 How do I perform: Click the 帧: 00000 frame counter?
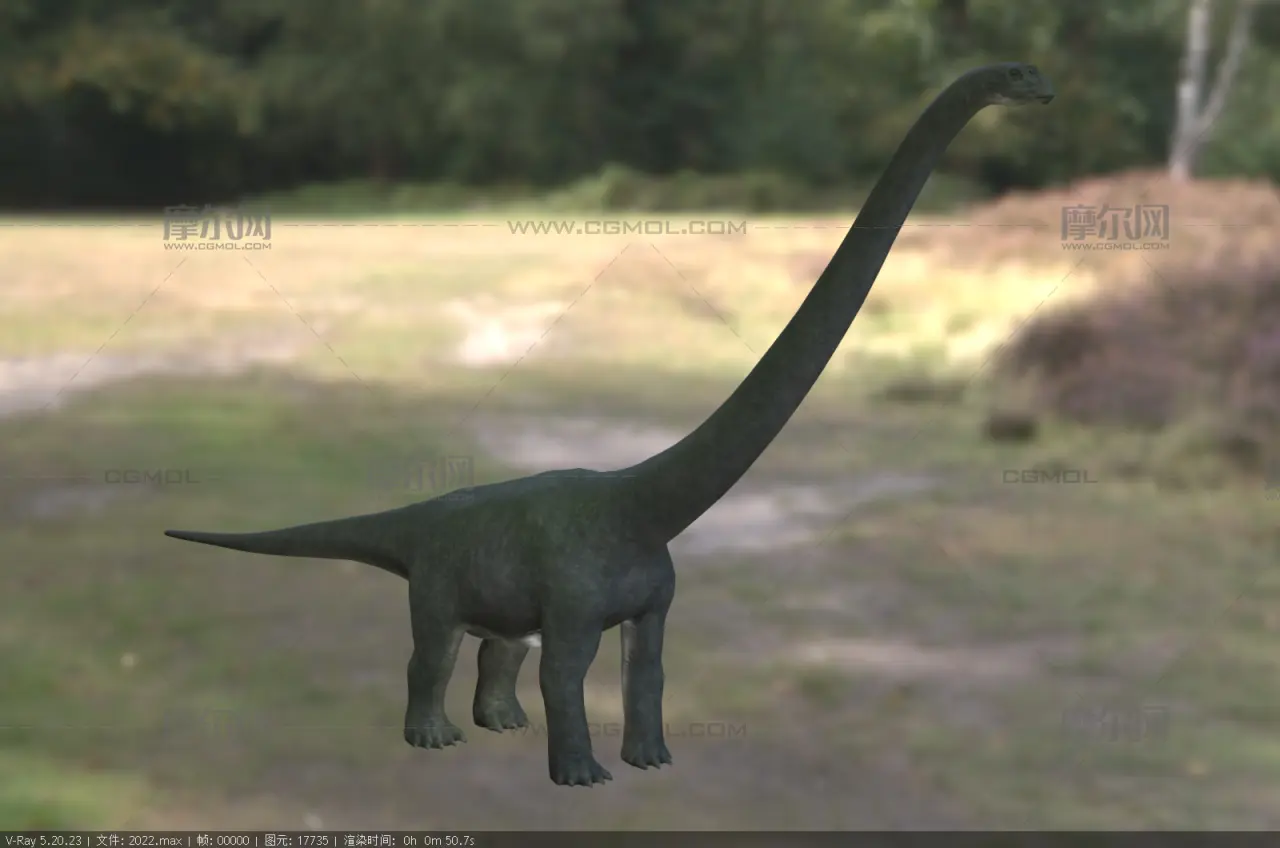coord(222,840)
